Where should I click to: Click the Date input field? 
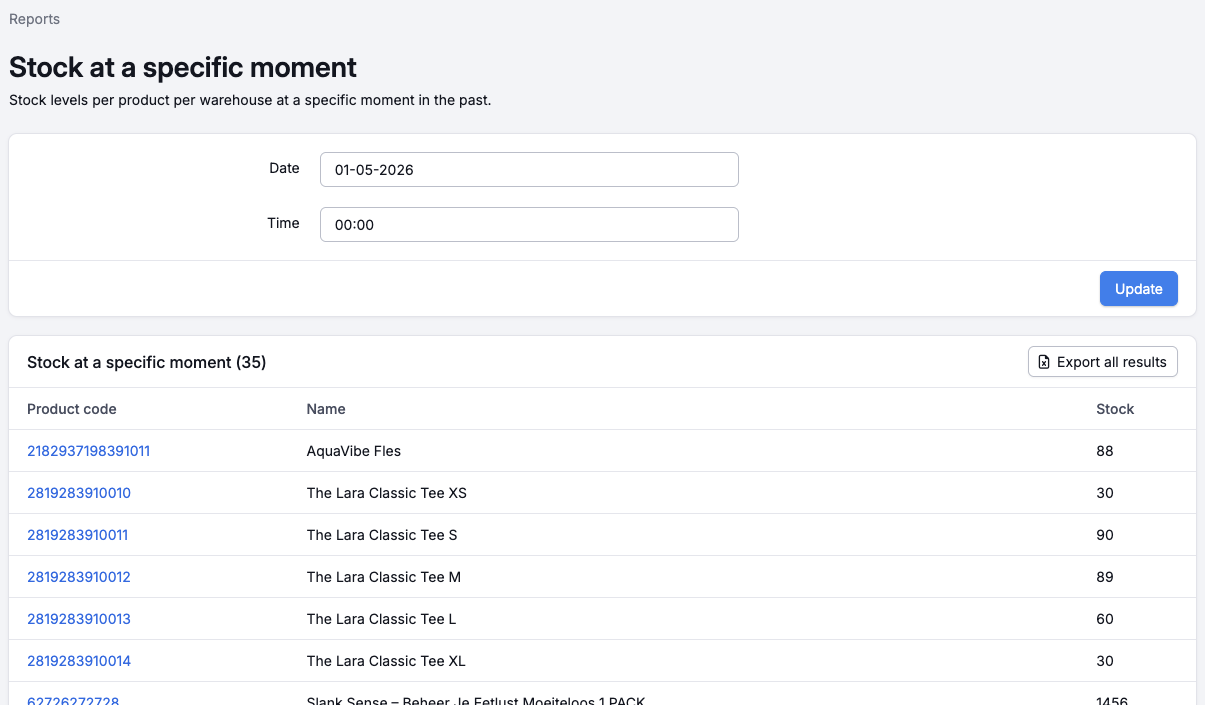pos(529,170)
